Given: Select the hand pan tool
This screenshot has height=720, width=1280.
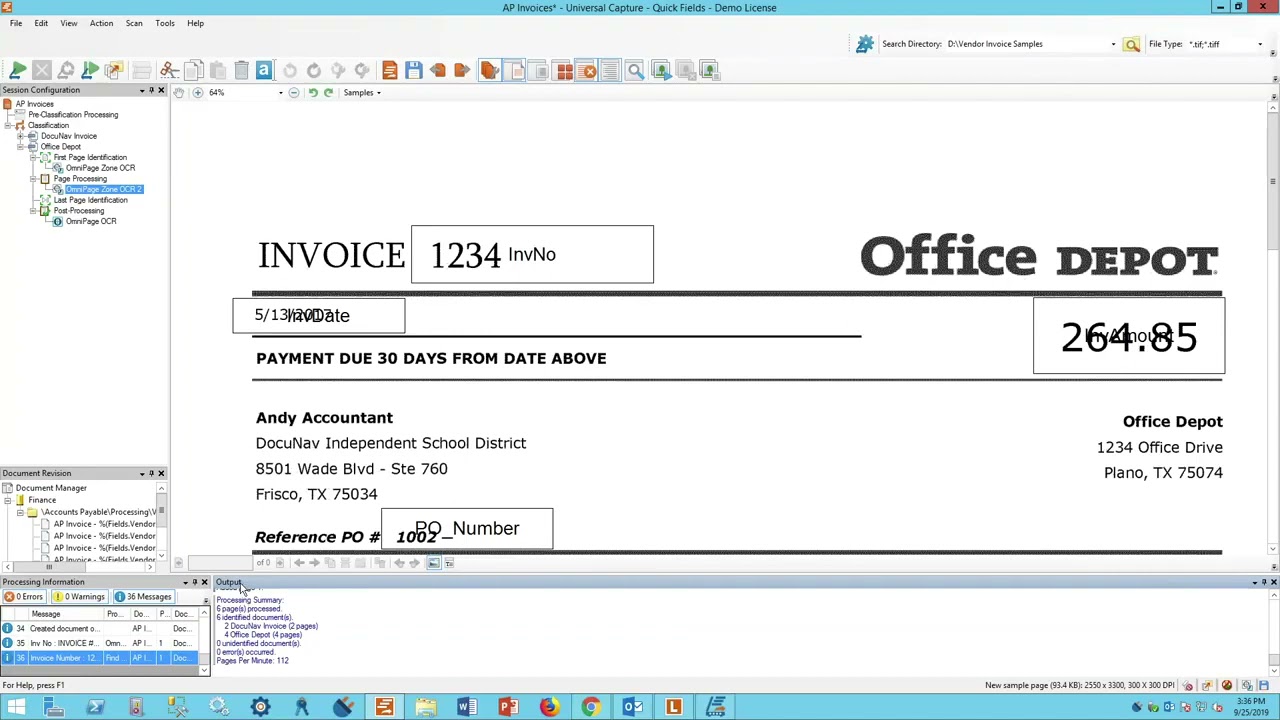Looking at the screenshot, I should point(179,92).
